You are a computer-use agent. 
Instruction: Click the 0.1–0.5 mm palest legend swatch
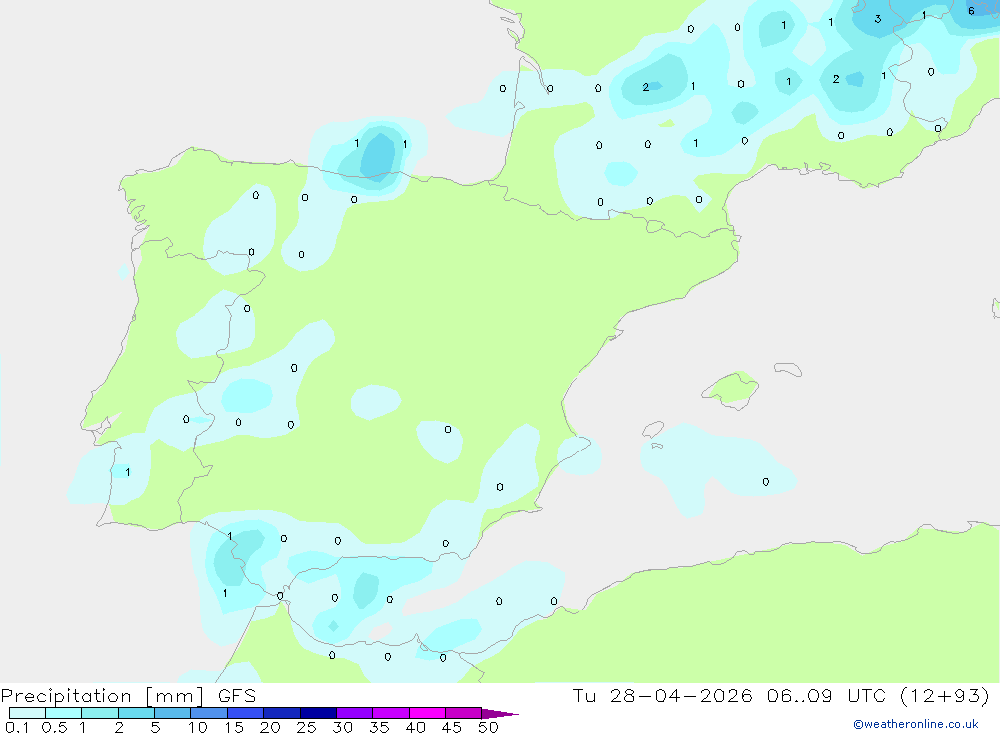click(27, 713)
